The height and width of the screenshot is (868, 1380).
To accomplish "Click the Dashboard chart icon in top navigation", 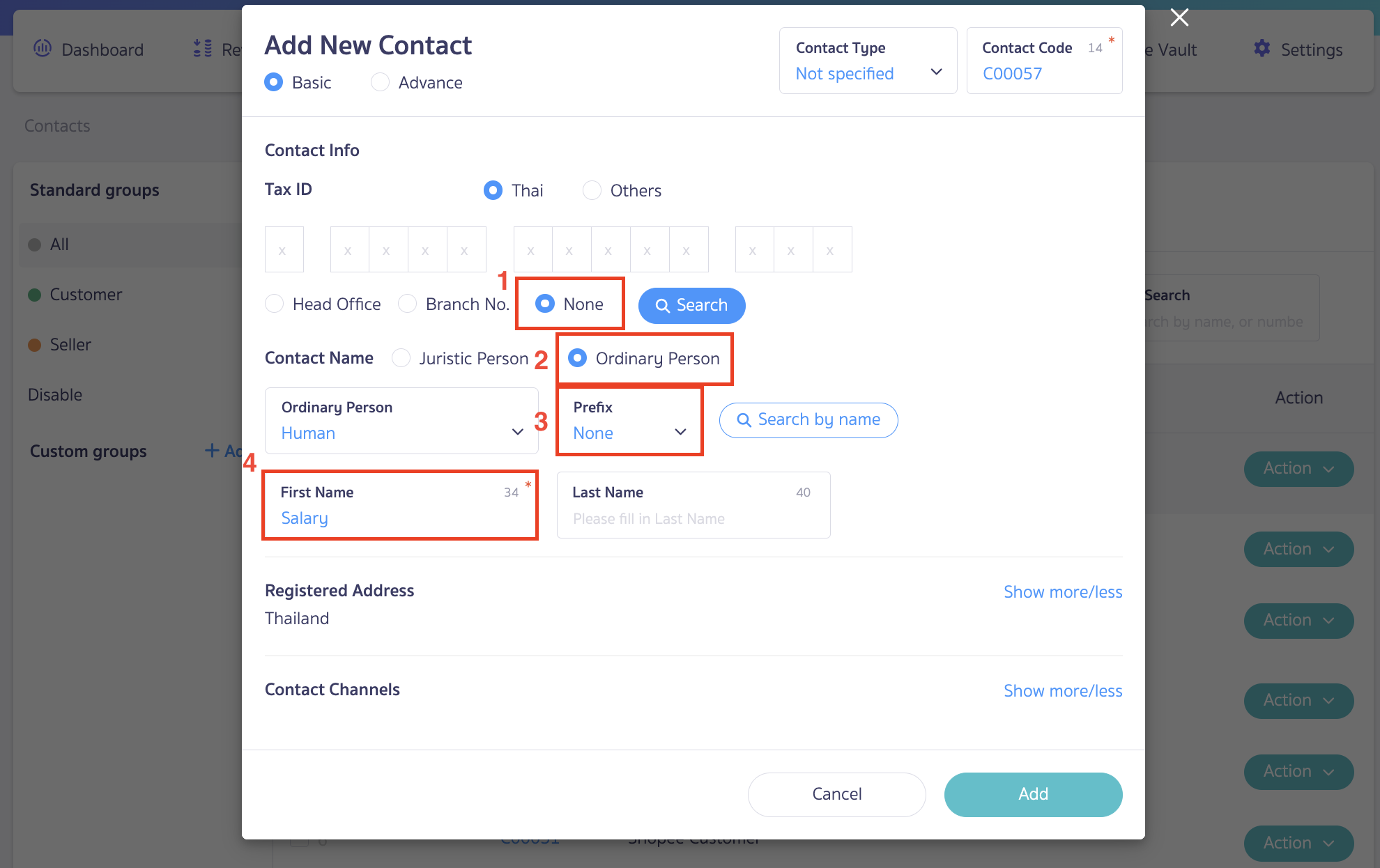I will (x=43, y=49).
